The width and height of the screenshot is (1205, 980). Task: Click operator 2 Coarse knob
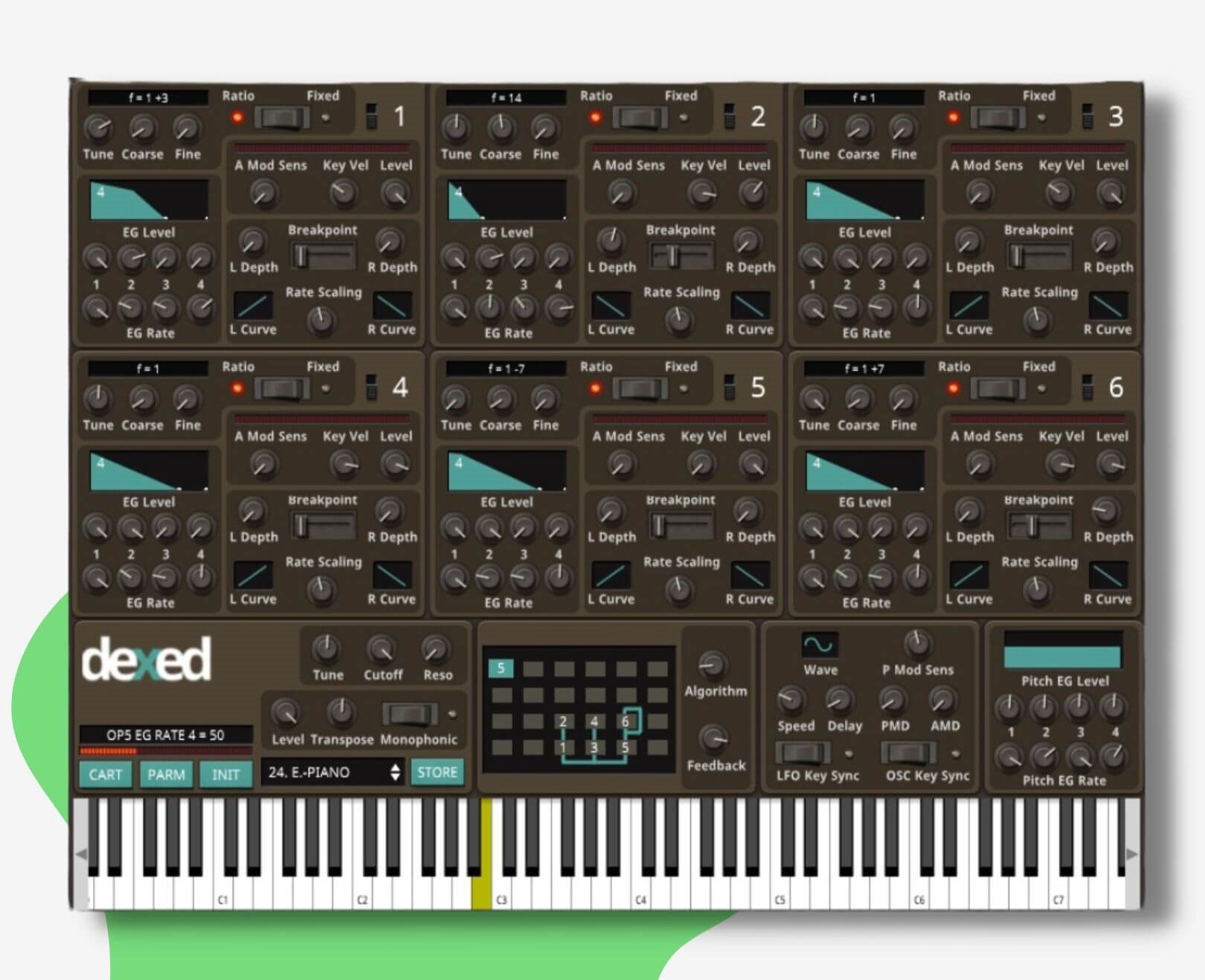pyautogui.click(x=501, y=128)
